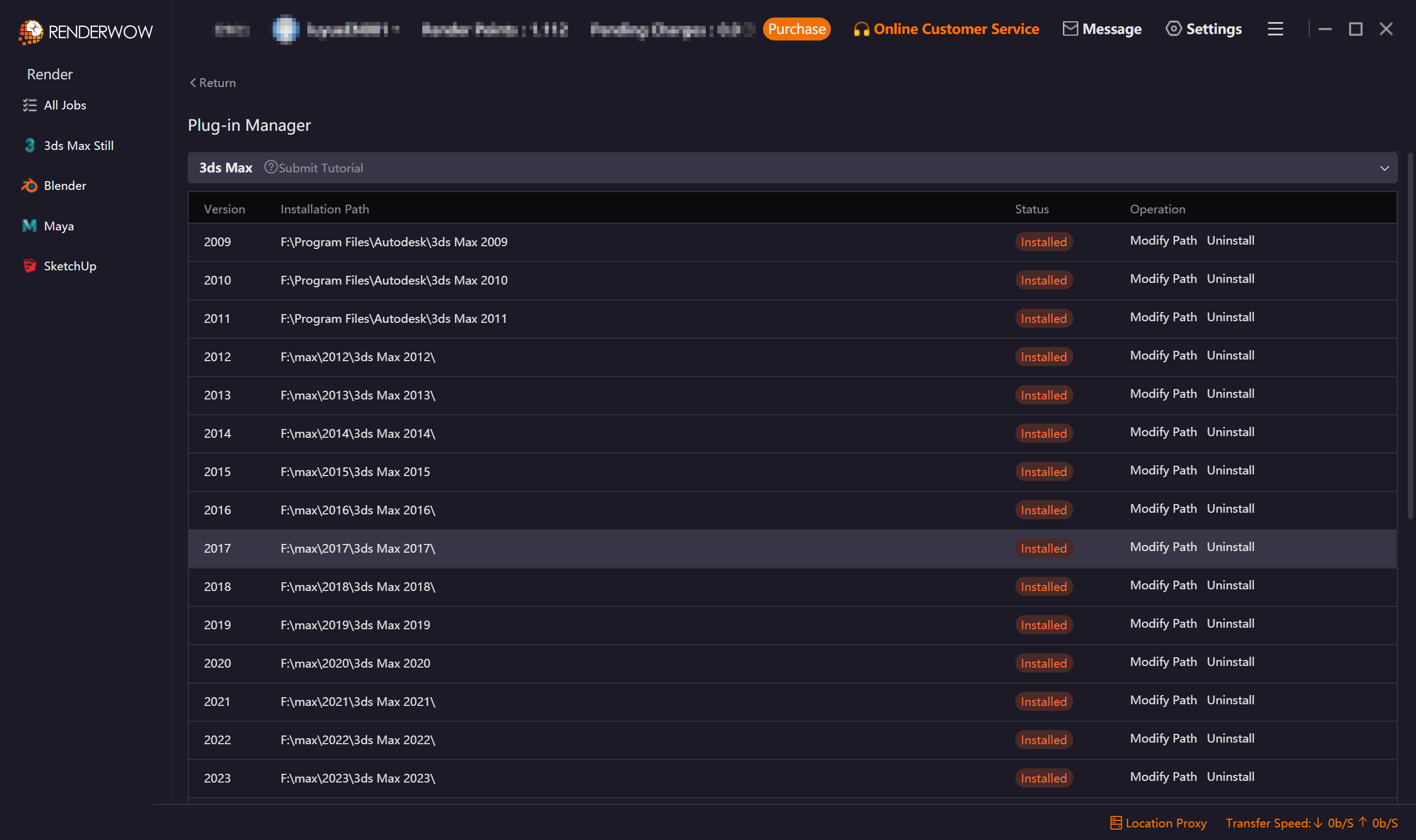Minimize the RenderWow window
1416x840 pixels.
(1324, 29)
